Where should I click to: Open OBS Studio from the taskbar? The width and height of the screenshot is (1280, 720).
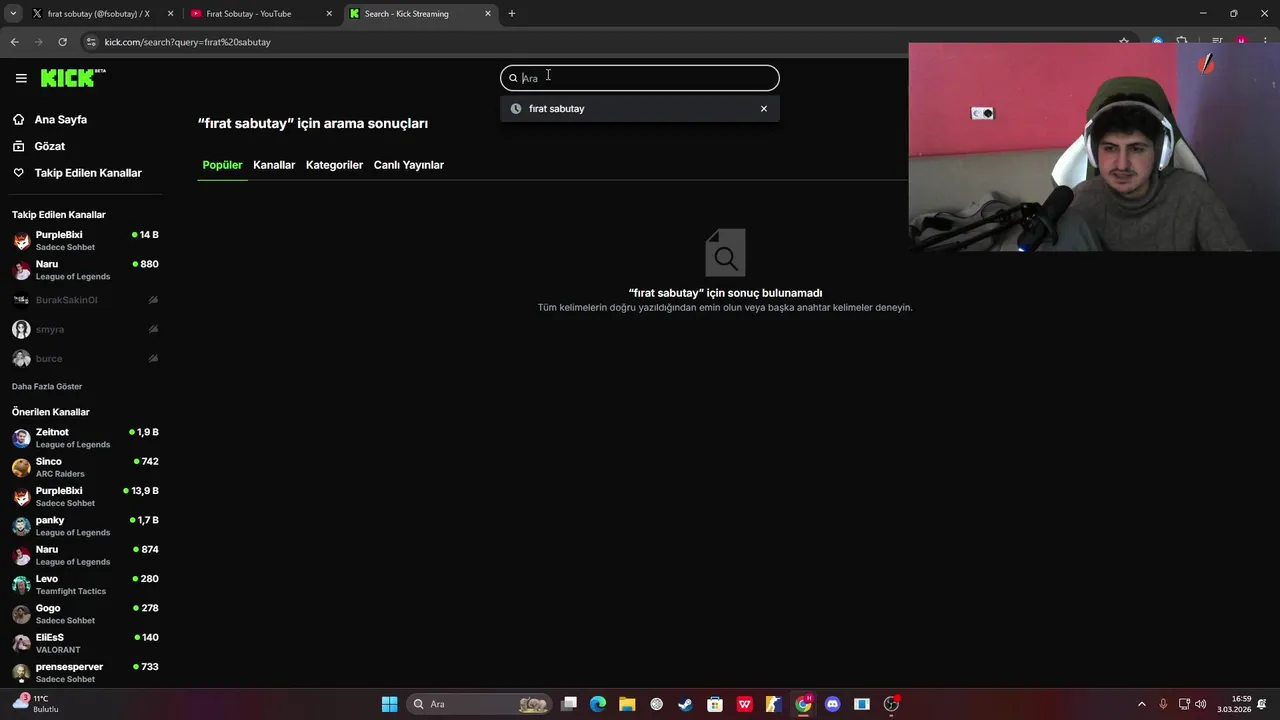tap(891, 704)
